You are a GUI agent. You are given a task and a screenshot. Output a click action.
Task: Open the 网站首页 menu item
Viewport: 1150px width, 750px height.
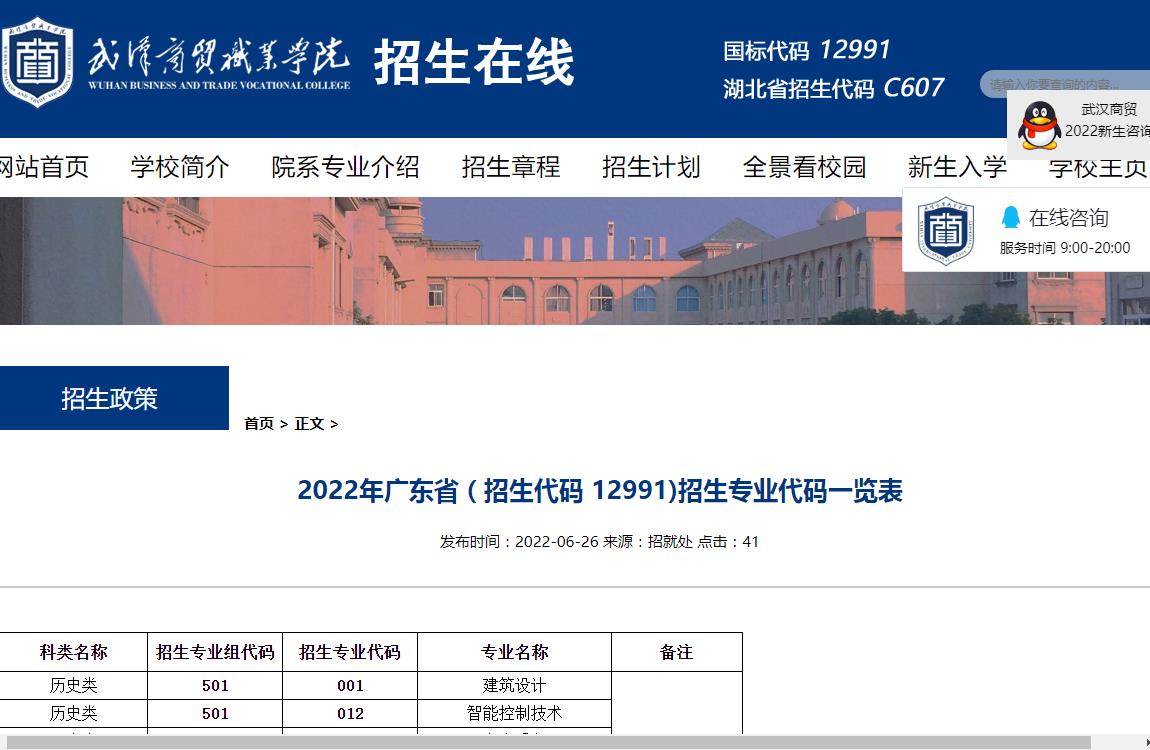click(x=43, y=167)
